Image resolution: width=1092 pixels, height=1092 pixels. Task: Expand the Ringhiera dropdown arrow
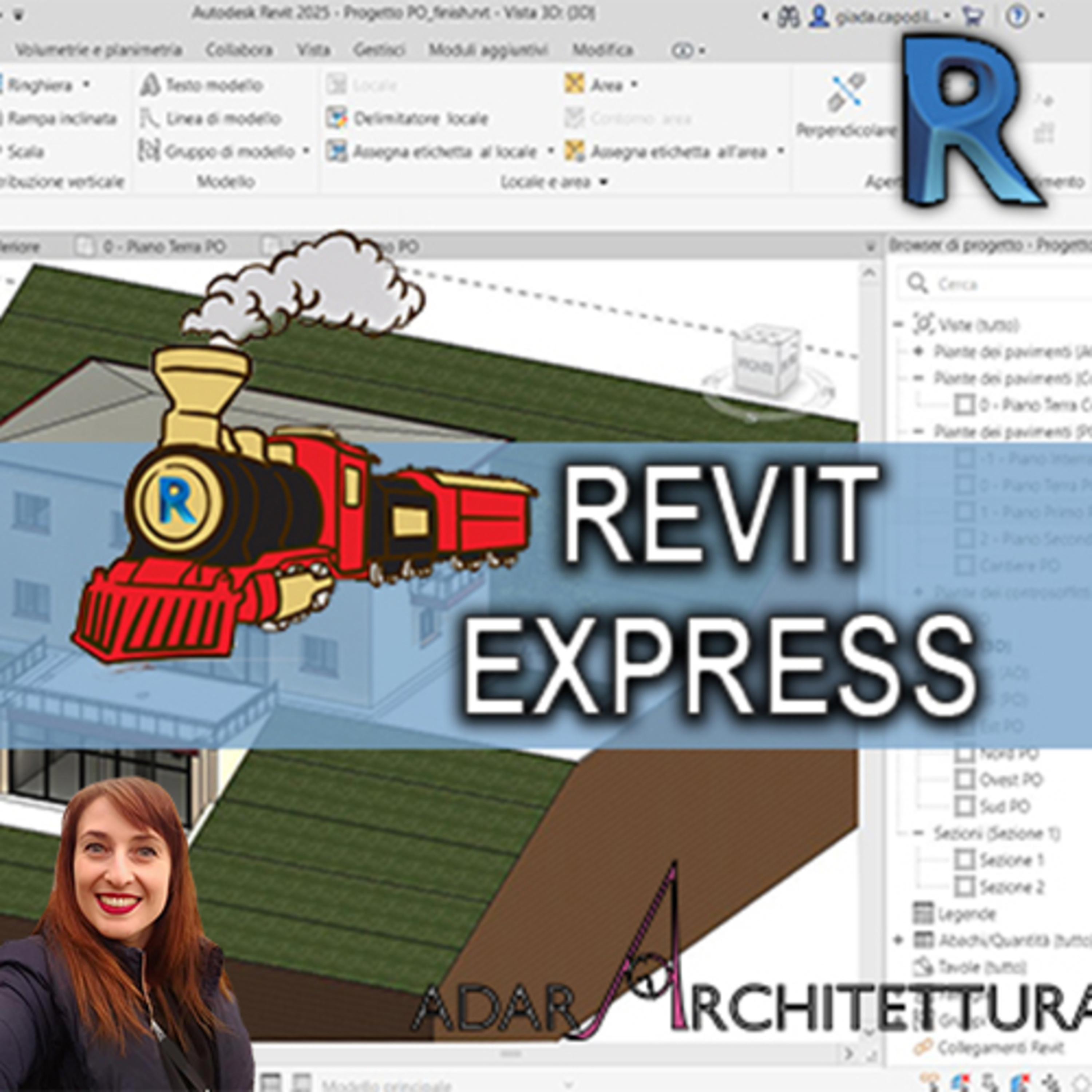87,85
